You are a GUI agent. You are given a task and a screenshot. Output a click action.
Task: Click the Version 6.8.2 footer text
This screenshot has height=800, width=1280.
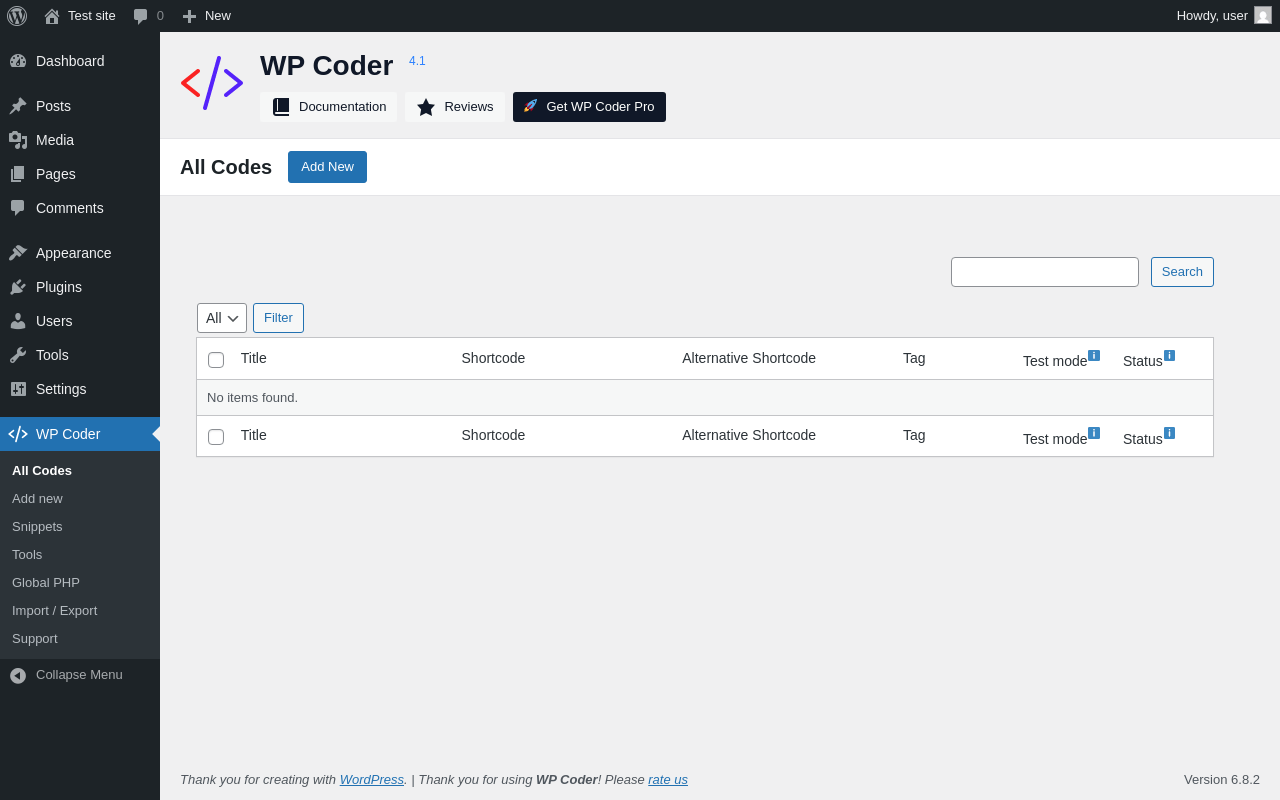[x=1222, y=780]
